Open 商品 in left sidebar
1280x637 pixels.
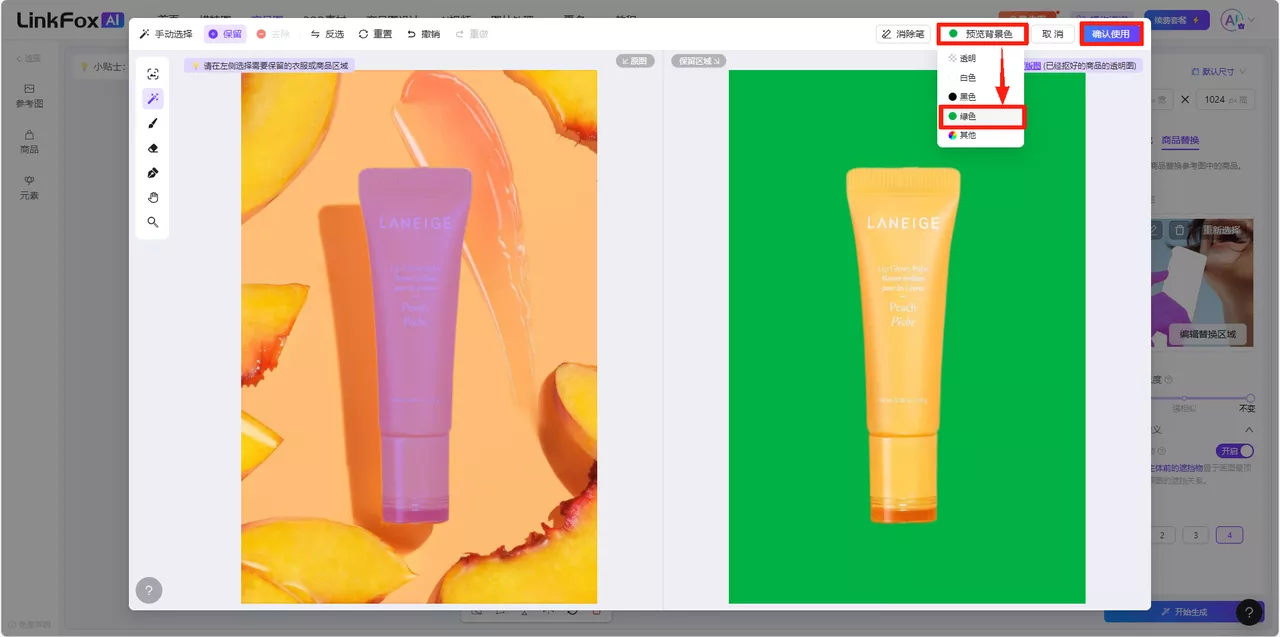click(30, 142)
